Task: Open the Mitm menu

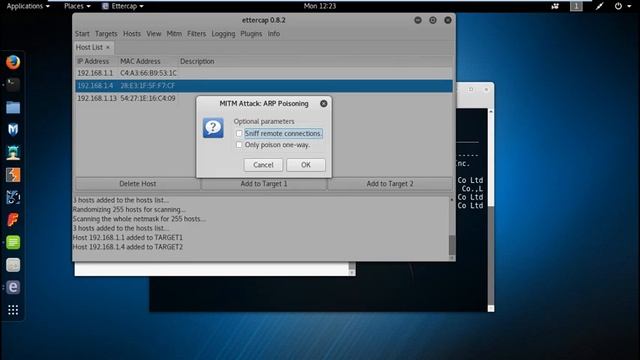Action: tap(174, 34)
